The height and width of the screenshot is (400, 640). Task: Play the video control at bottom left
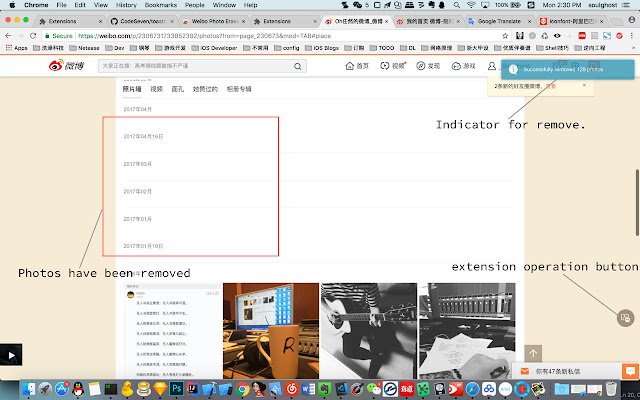point(11,355)
